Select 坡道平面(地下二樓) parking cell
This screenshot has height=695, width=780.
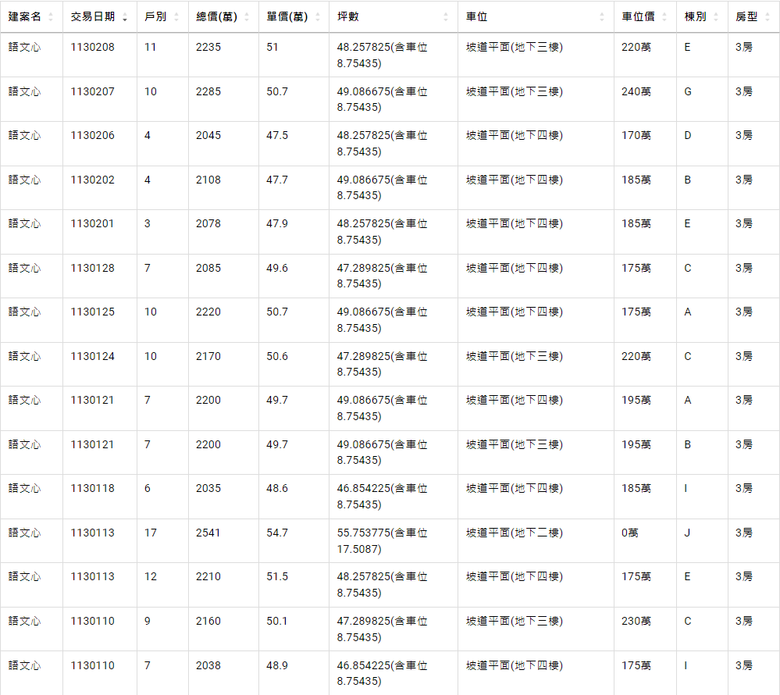tap(514, 533)
